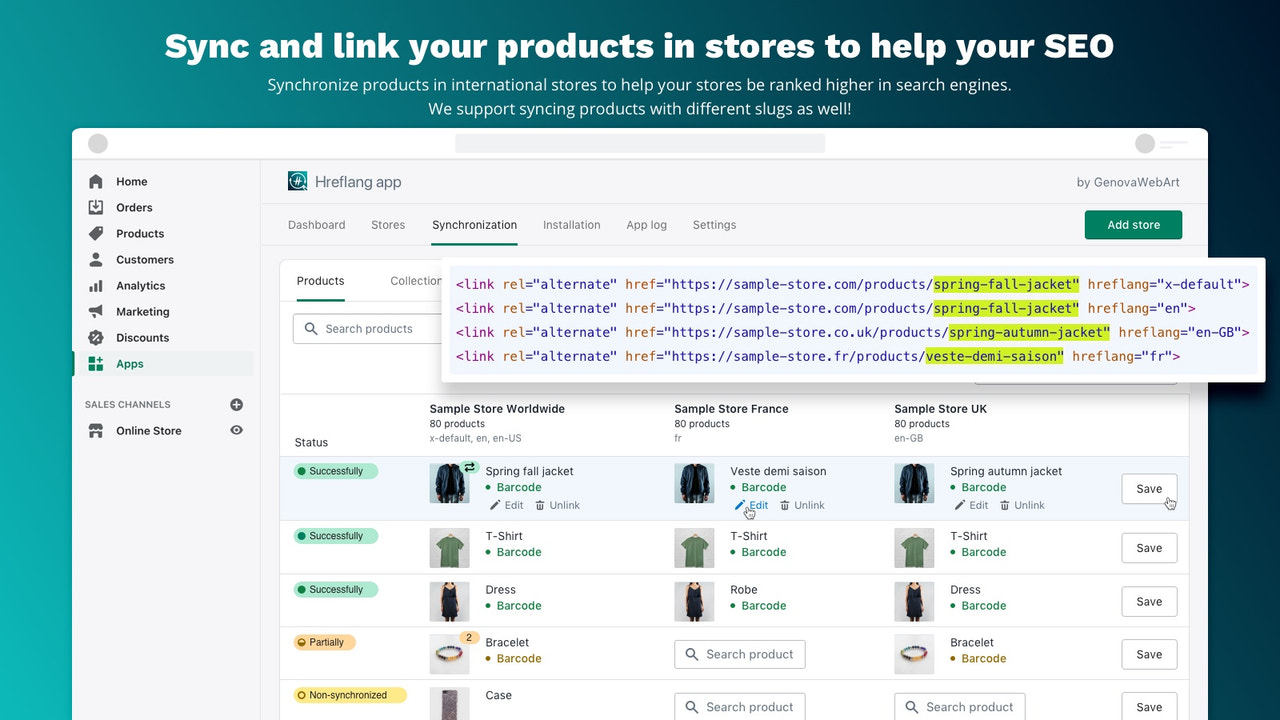Click the Add store button
The height and width of the screenshot is (720, 1280).
coord(1133,225)
